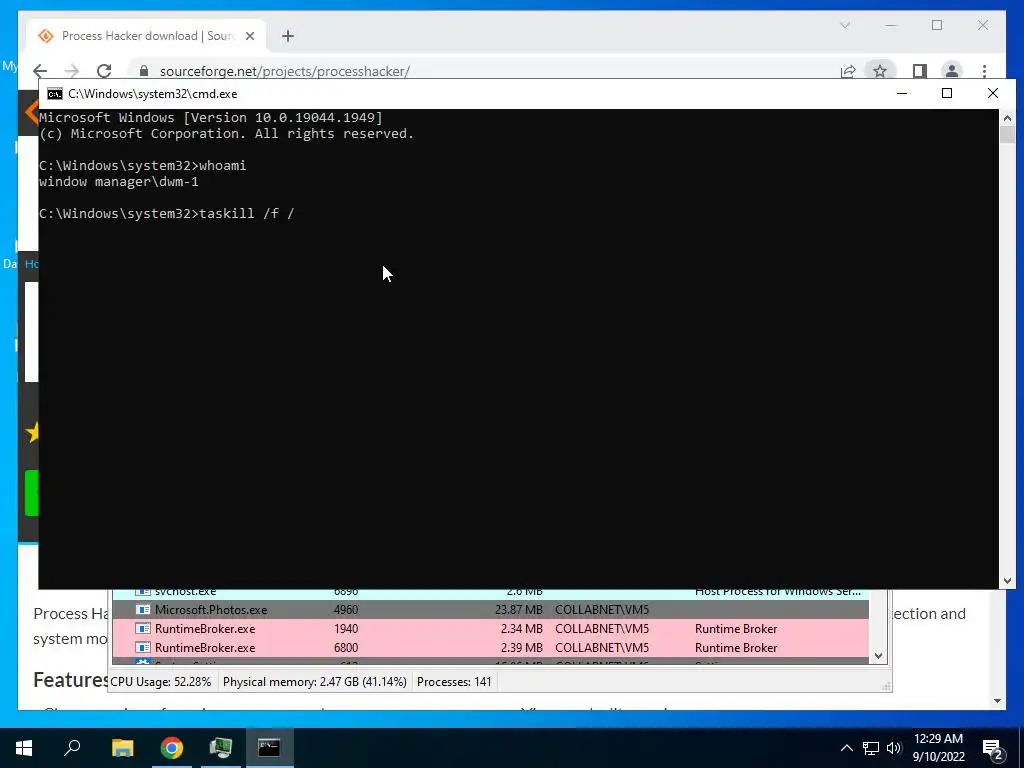Open taskbar search magnifier
Viewport: 1024px width, 768px height.
click(x=72, y=748)
